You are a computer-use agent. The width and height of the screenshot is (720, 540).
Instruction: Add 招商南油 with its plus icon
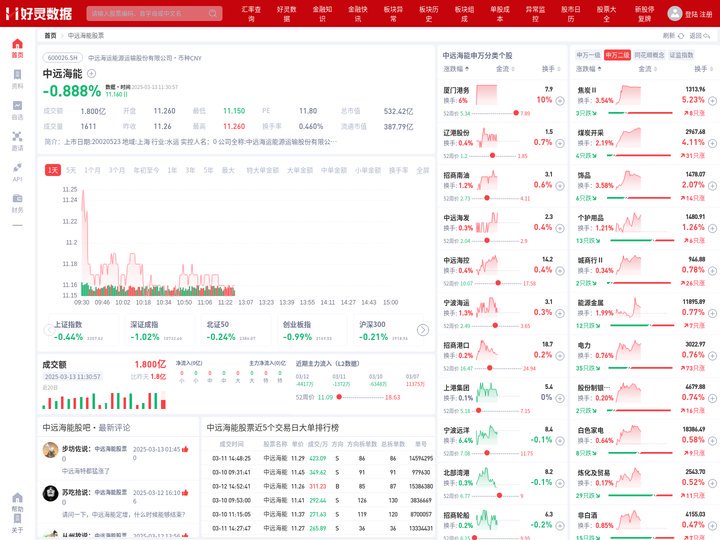pyautogui.click(x=560, y=186)
